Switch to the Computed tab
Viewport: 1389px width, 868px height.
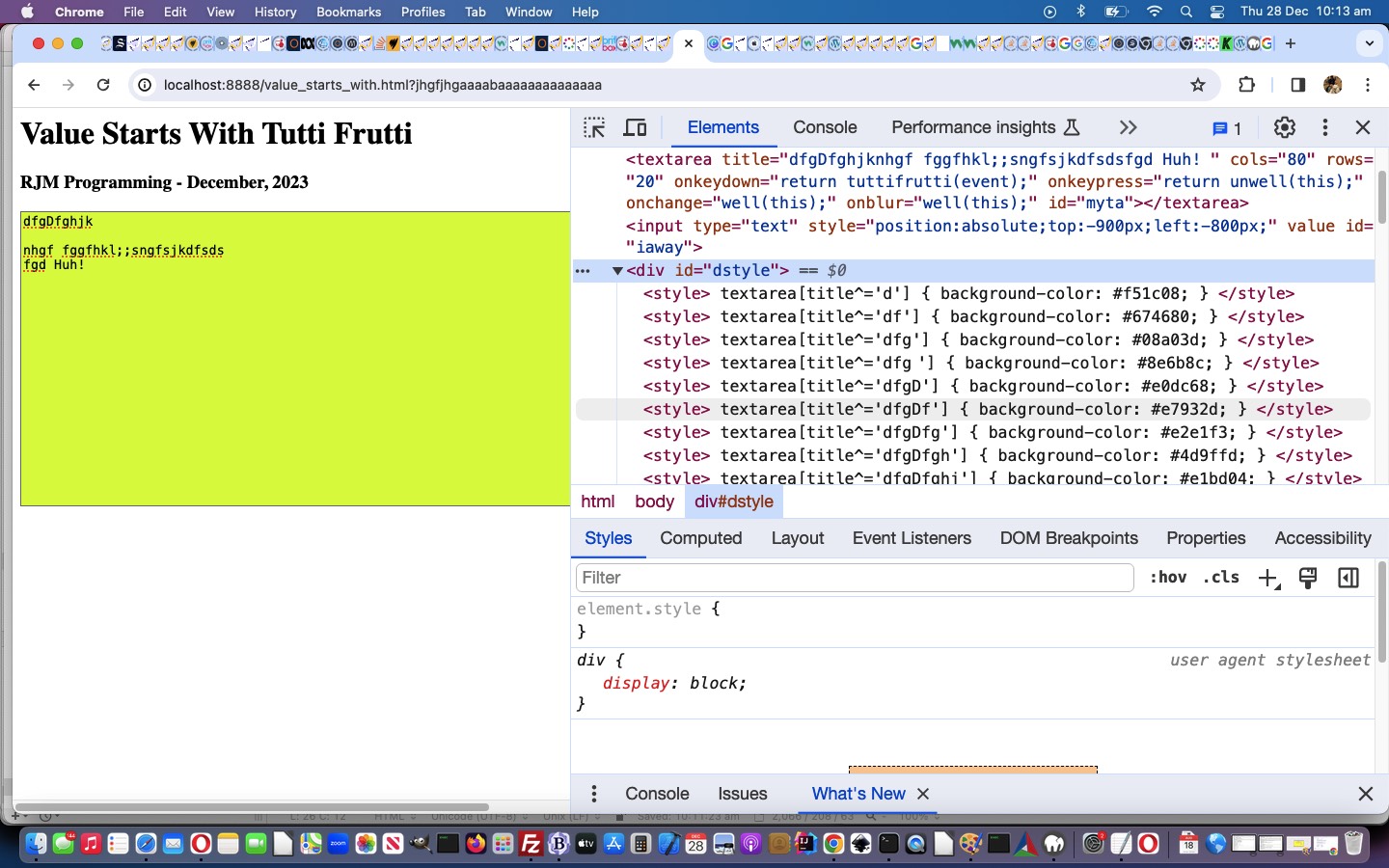700,538
